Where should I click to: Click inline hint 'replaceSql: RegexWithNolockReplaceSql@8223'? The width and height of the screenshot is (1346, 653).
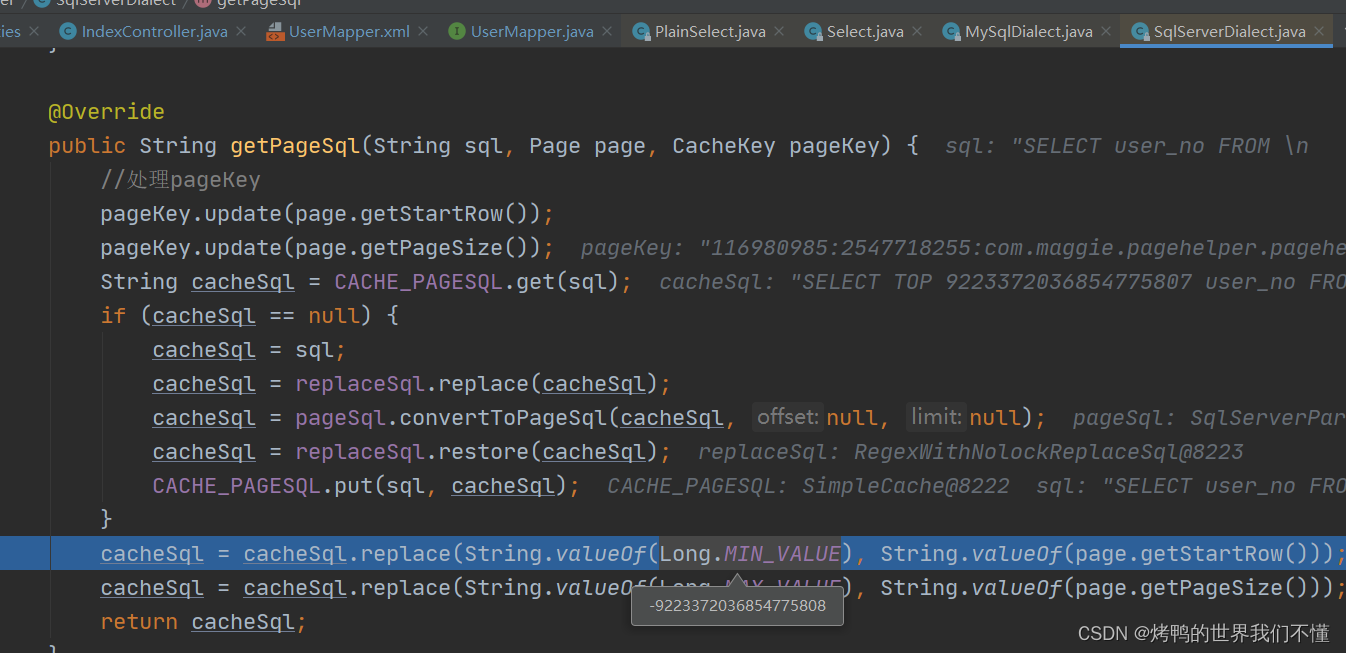coord(970,452)
